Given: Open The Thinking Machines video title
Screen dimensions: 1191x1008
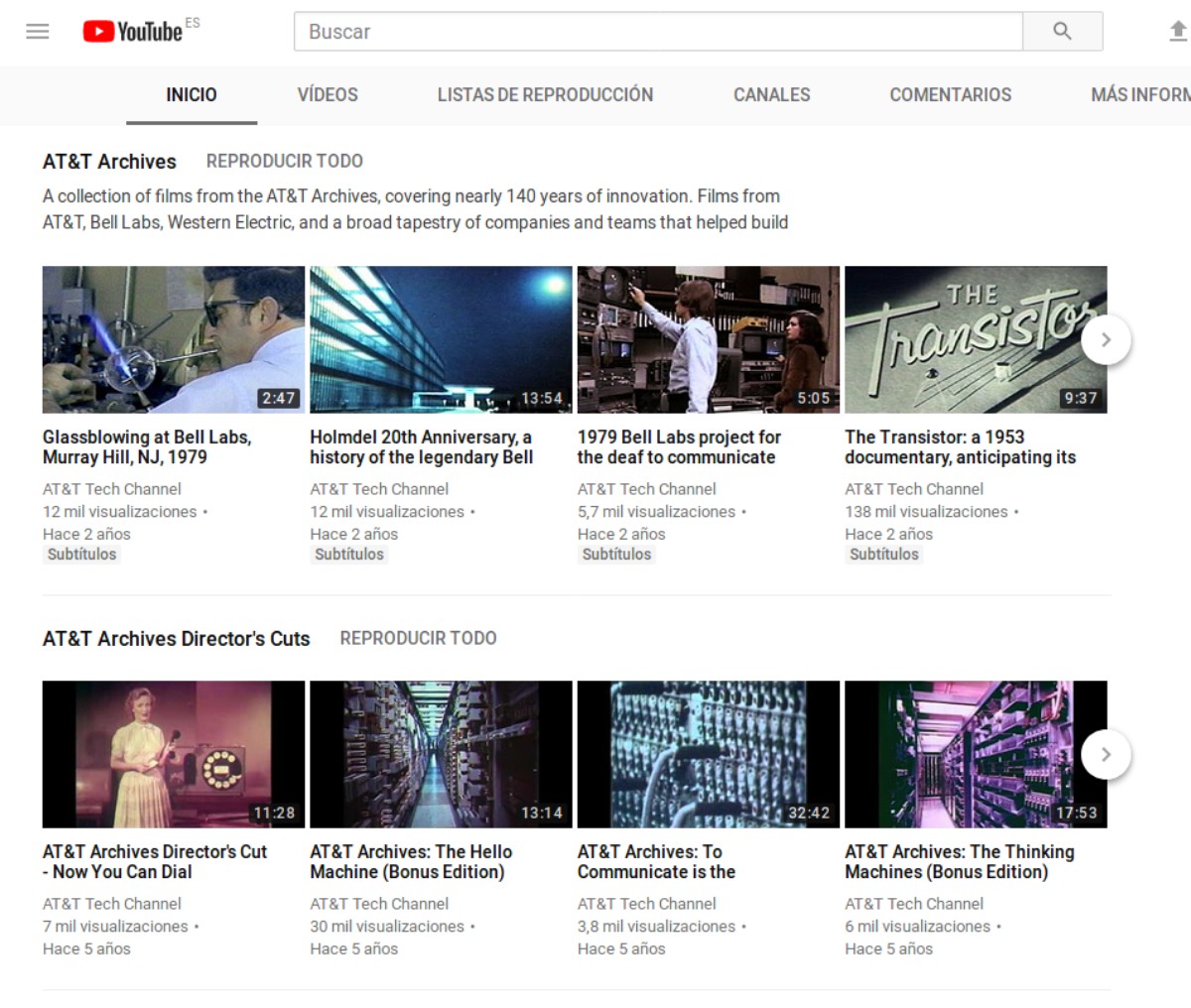Looking at the screenshot, I should (x=959, y=862).
